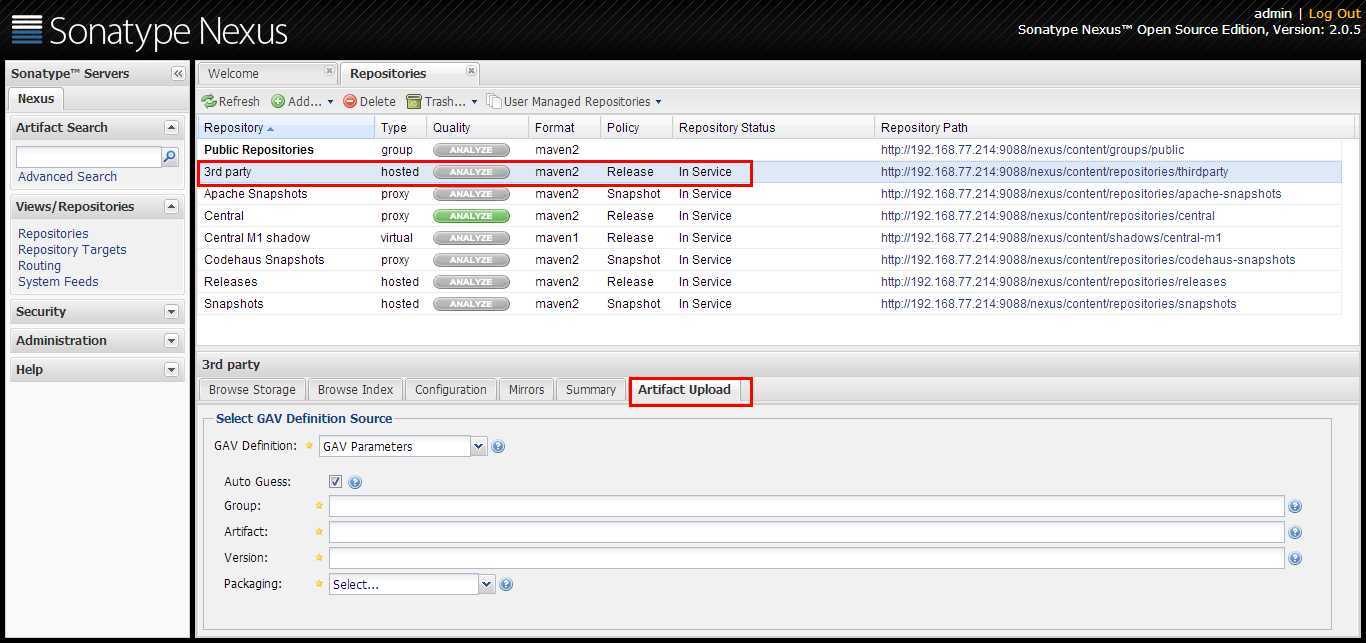Close the Welcome tab
The image size is (1366, 643).
pyautogui.click(x=329, y=71)
